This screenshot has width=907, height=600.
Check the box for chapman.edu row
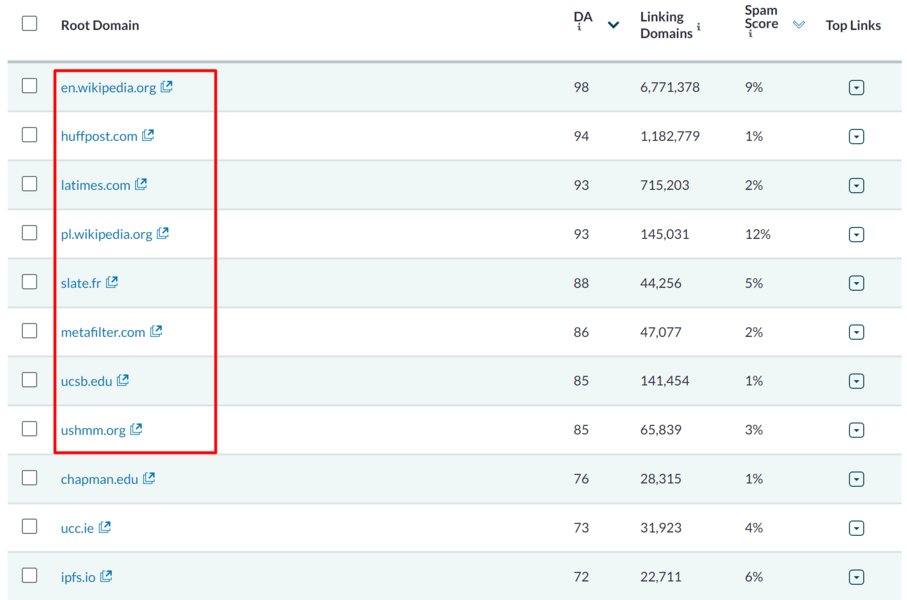[30, 477]
